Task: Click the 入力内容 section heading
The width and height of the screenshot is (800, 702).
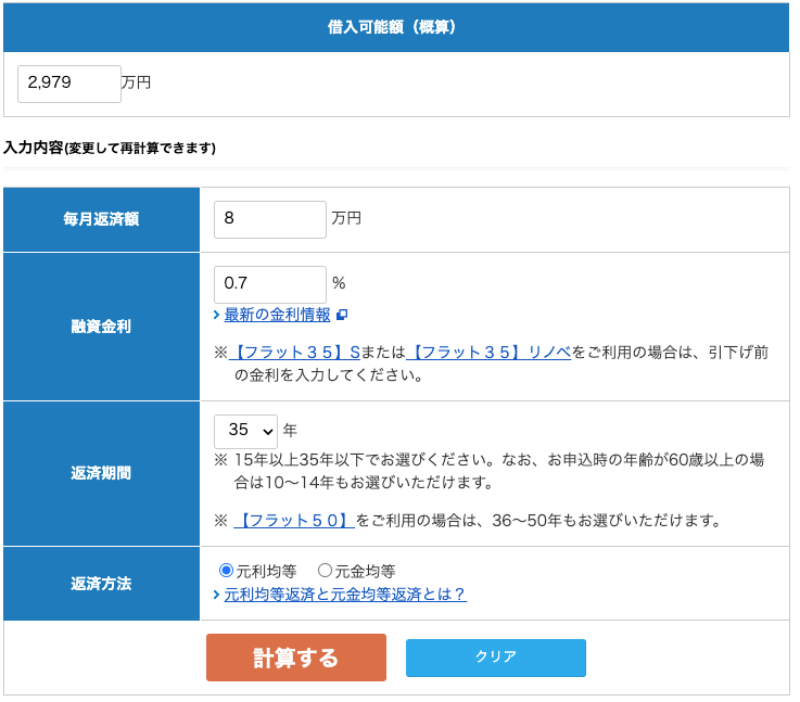Action: click(x=110, y=148)
